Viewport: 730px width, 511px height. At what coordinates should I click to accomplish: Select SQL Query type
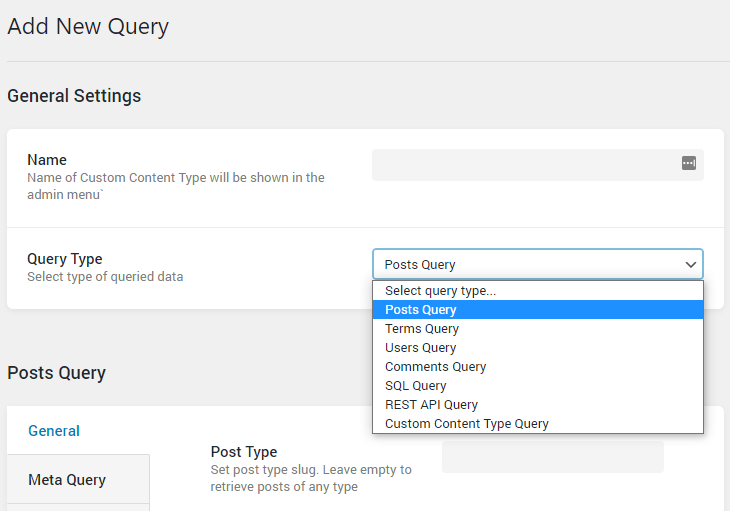(415, 386)
